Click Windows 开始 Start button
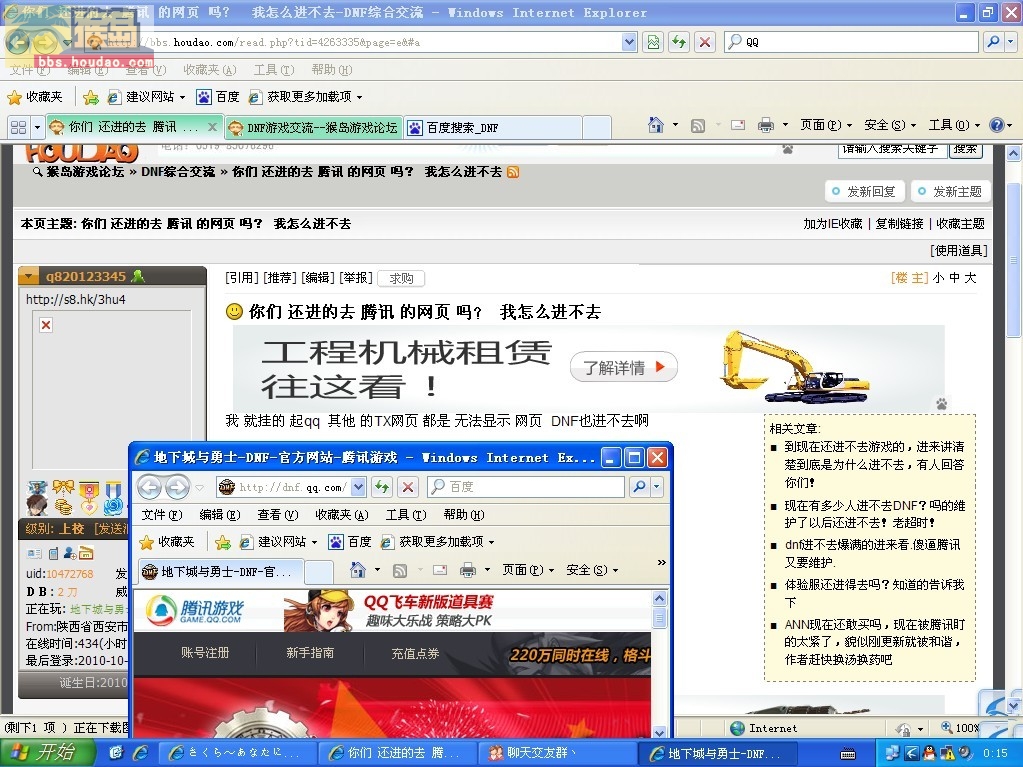 pos(48,753)
